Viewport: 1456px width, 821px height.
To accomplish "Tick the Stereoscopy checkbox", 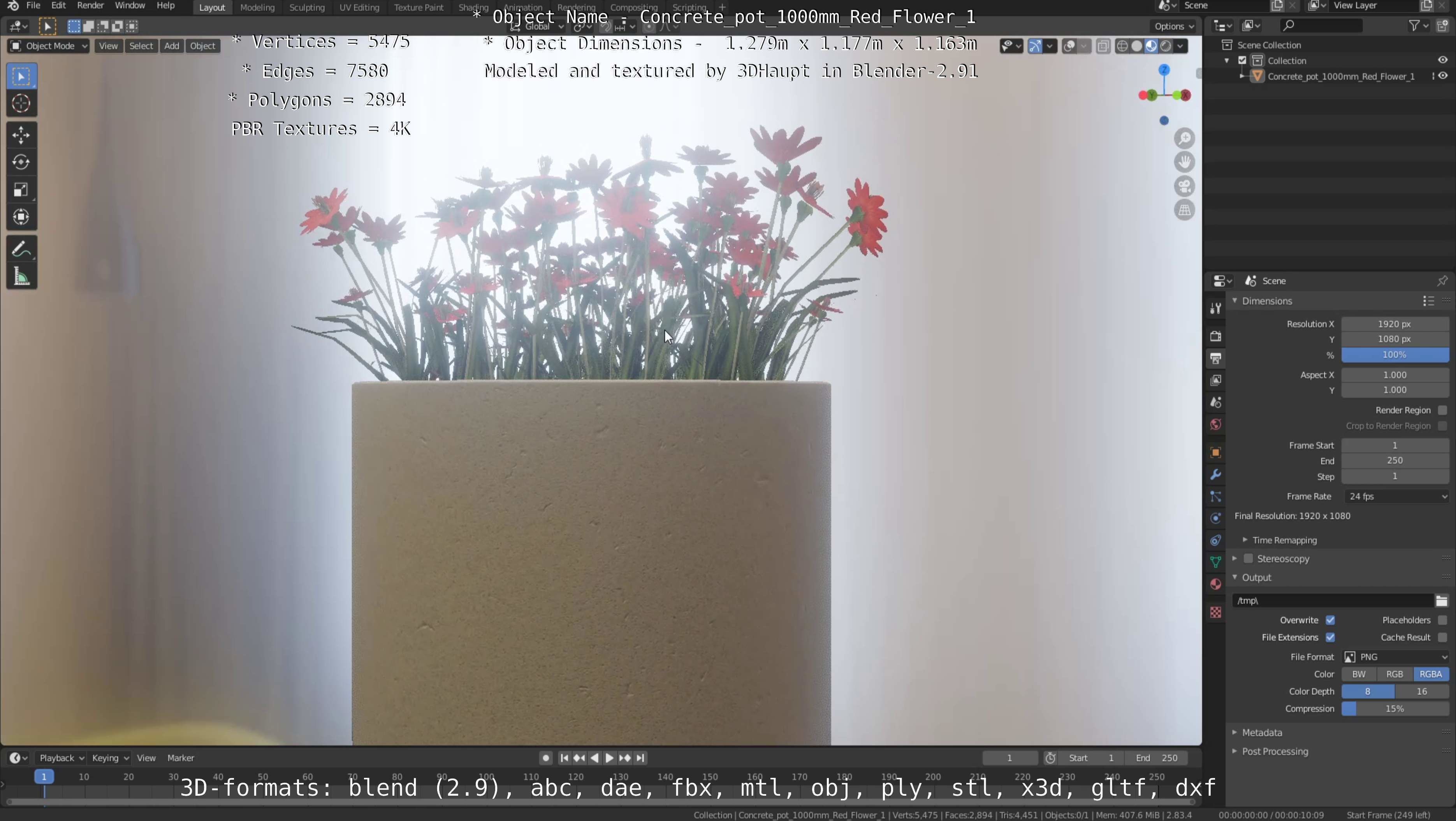I will click(x=1248, y=559).
